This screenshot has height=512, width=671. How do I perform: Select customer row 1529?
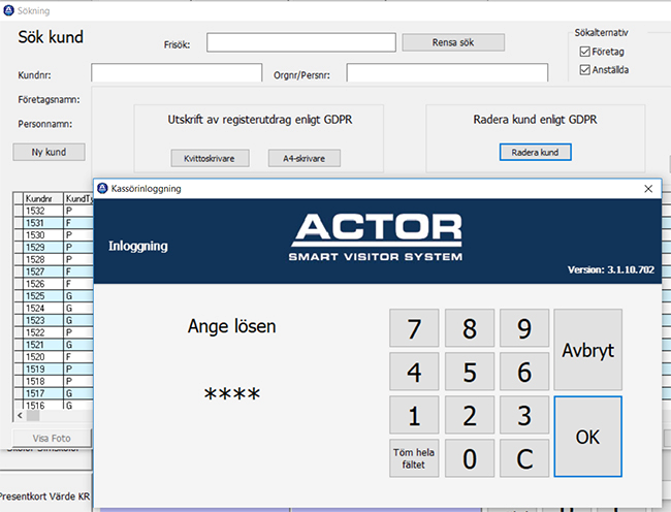click(x=53, y=247)
